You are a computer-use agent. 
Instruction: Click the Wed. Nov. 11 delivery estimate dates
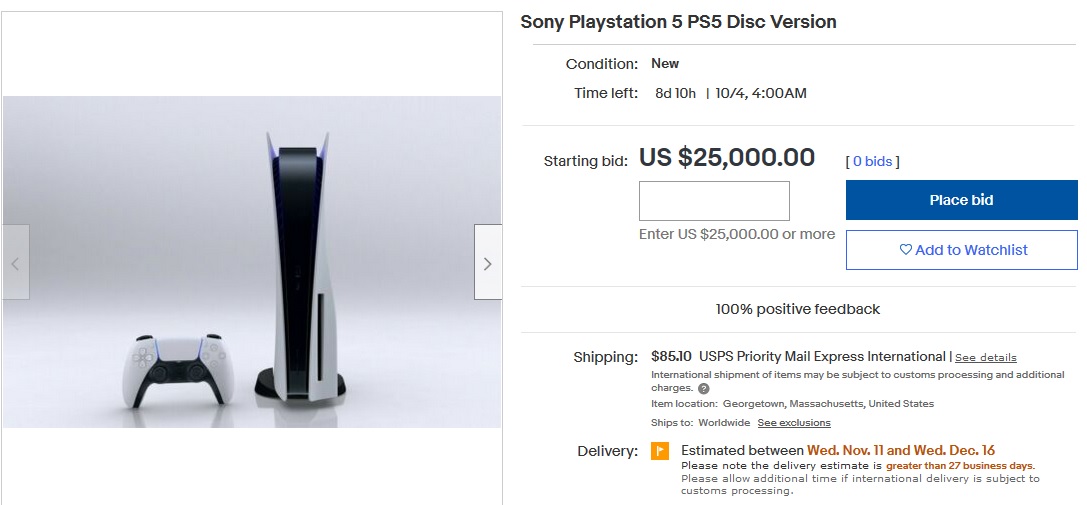tap(901, 450)
